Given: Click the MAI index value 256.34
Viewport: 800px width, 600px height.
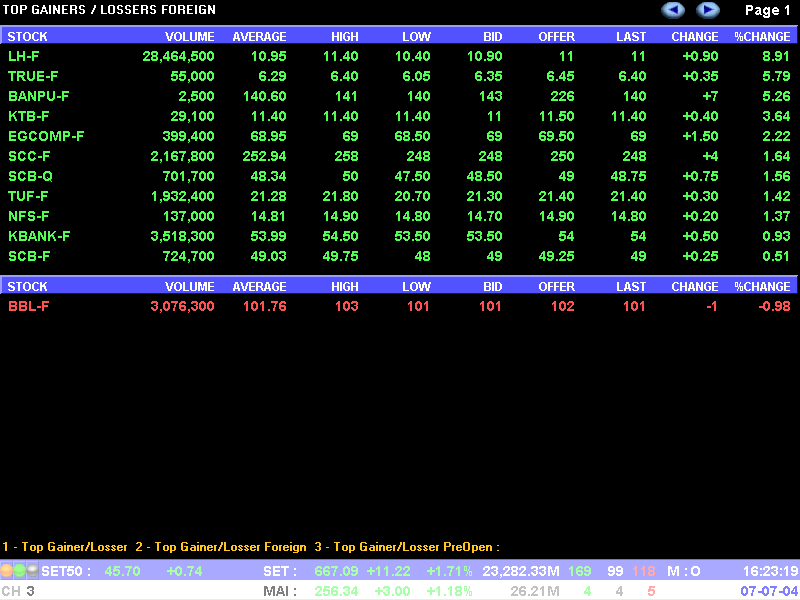Looking at the screenshot, I should tap(336, 591).
